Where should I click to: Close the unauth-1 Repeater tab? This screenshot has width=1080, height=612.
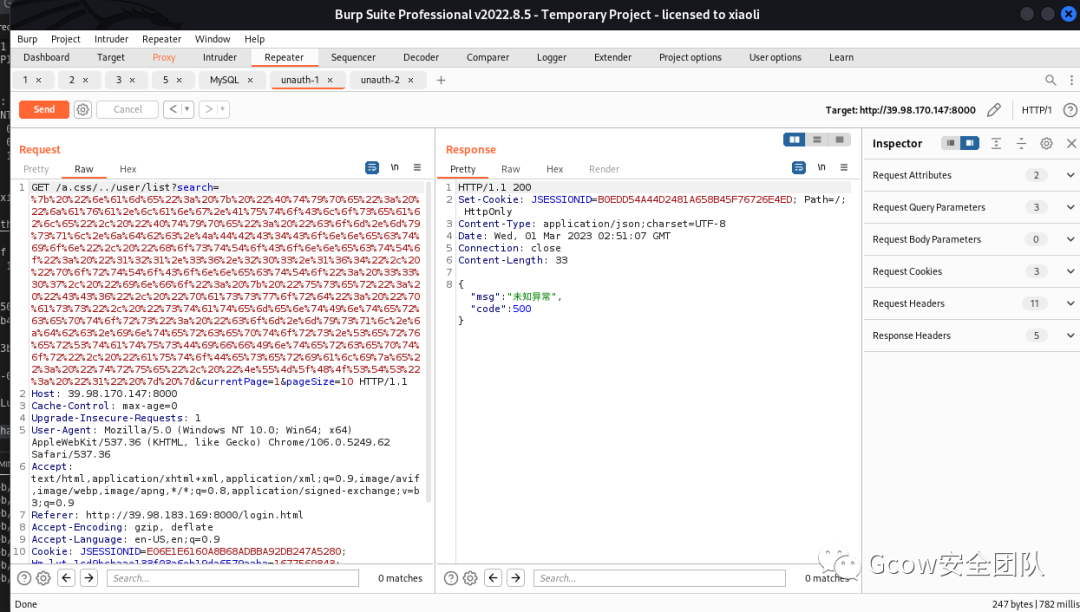(330, 81)
